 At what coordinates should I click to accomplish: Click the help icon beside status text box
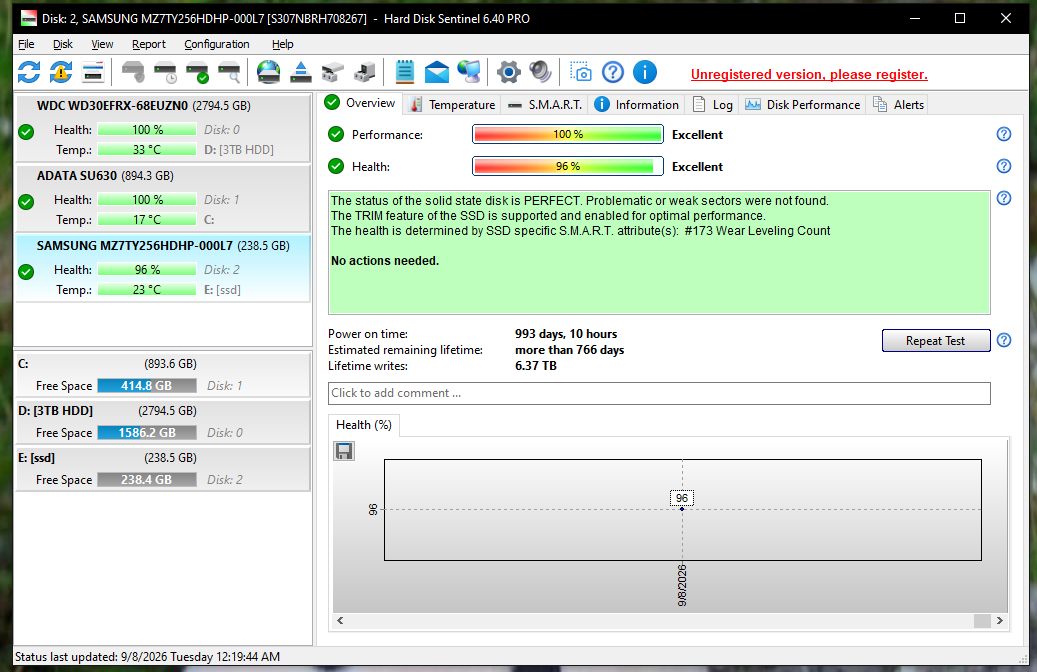coord(1003,198)
